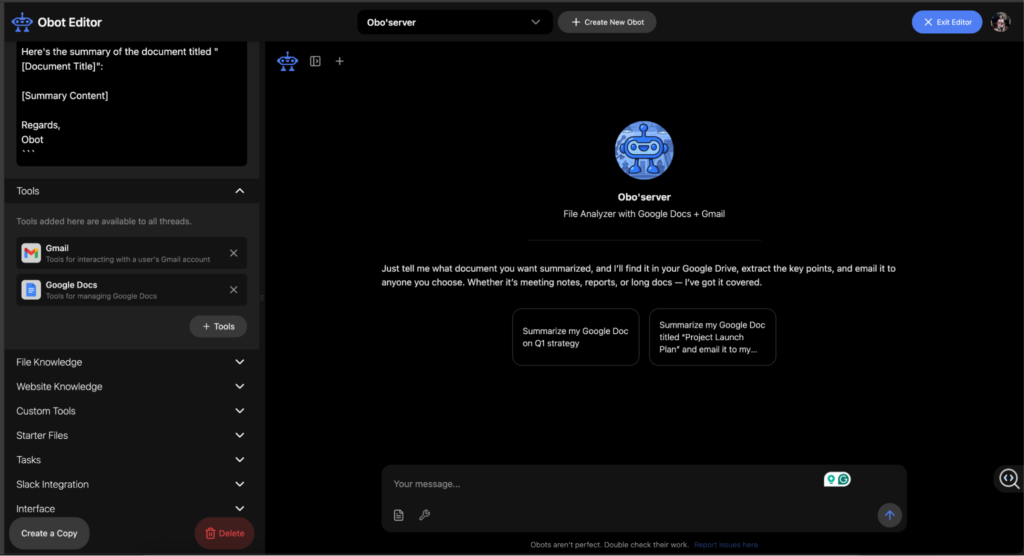Select the 'Project Launch Plan' starter prompt
1024x556 pixels.
point(712,337)
